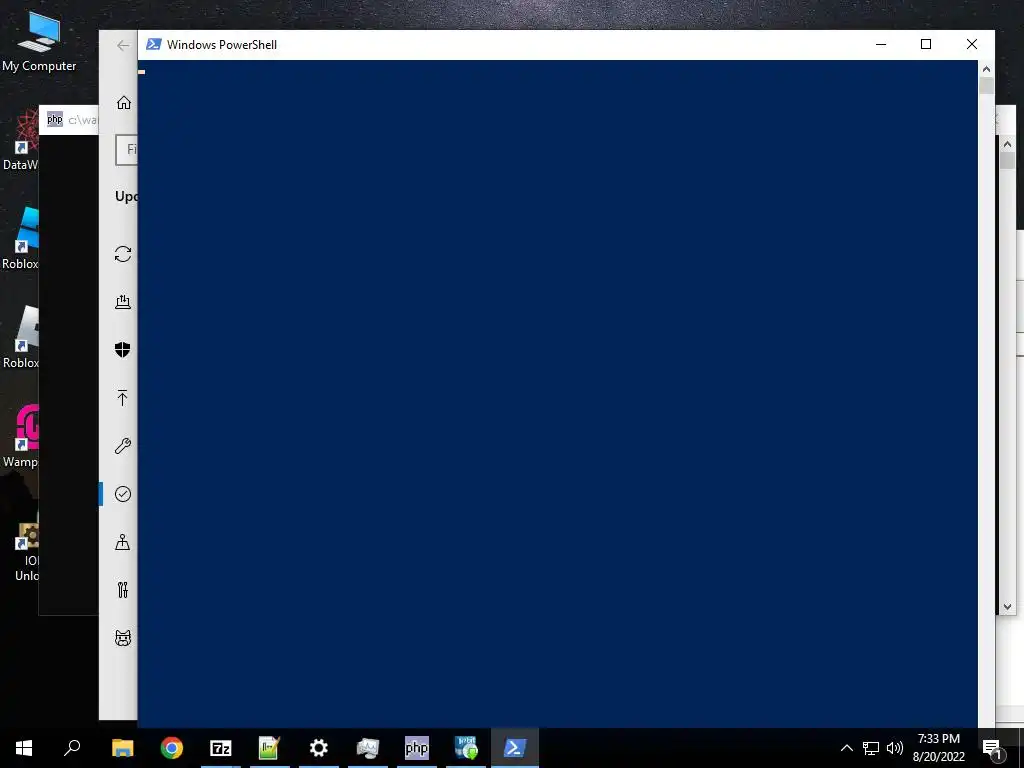Screen dimensions: 1024x768
Task: Open the IObit Unlocker desktop shortcut
Action: pyautogui.click(x=26, y=552)
